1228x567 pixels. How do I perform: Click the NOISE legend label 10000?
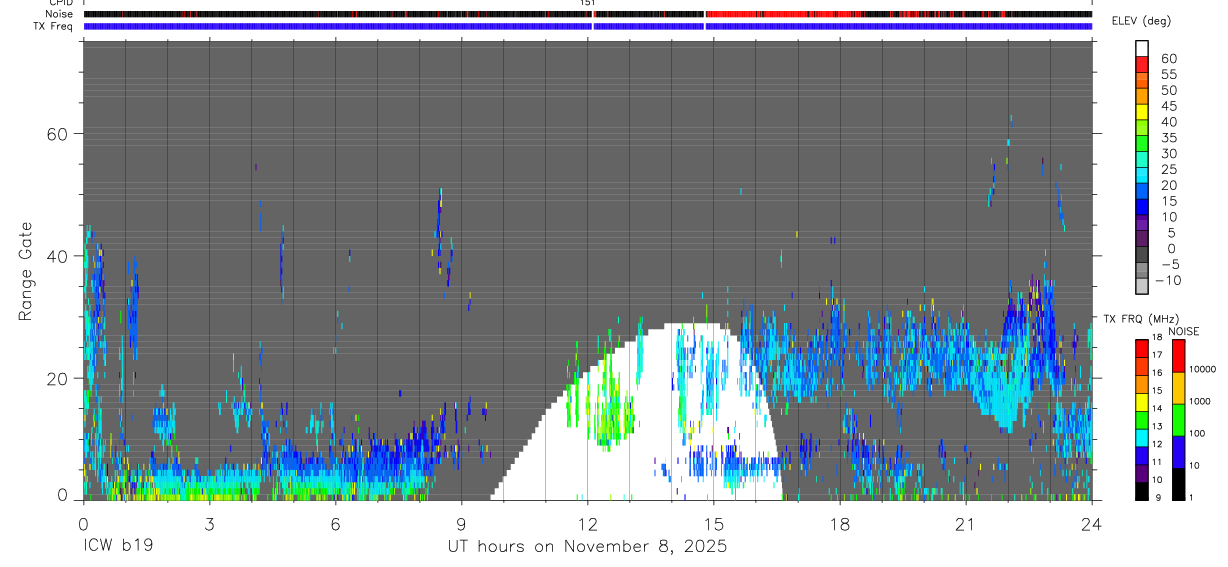click(x=1203, y=369)
